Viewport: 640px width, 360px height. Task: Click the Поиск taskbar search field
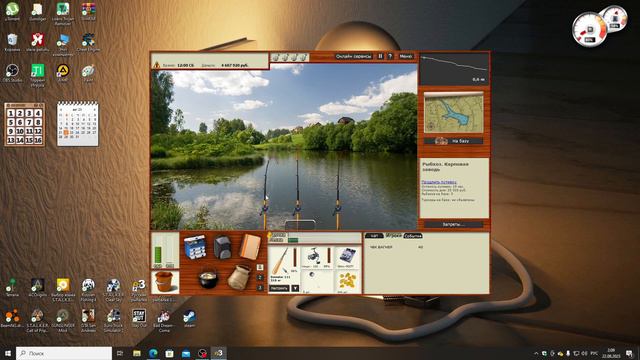tap(64, 353)
